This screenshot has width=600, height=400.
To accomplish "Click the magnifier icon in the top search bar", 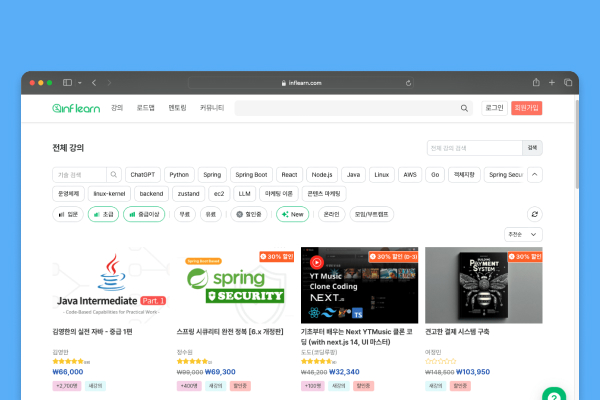I will click(x=464, y=108).
